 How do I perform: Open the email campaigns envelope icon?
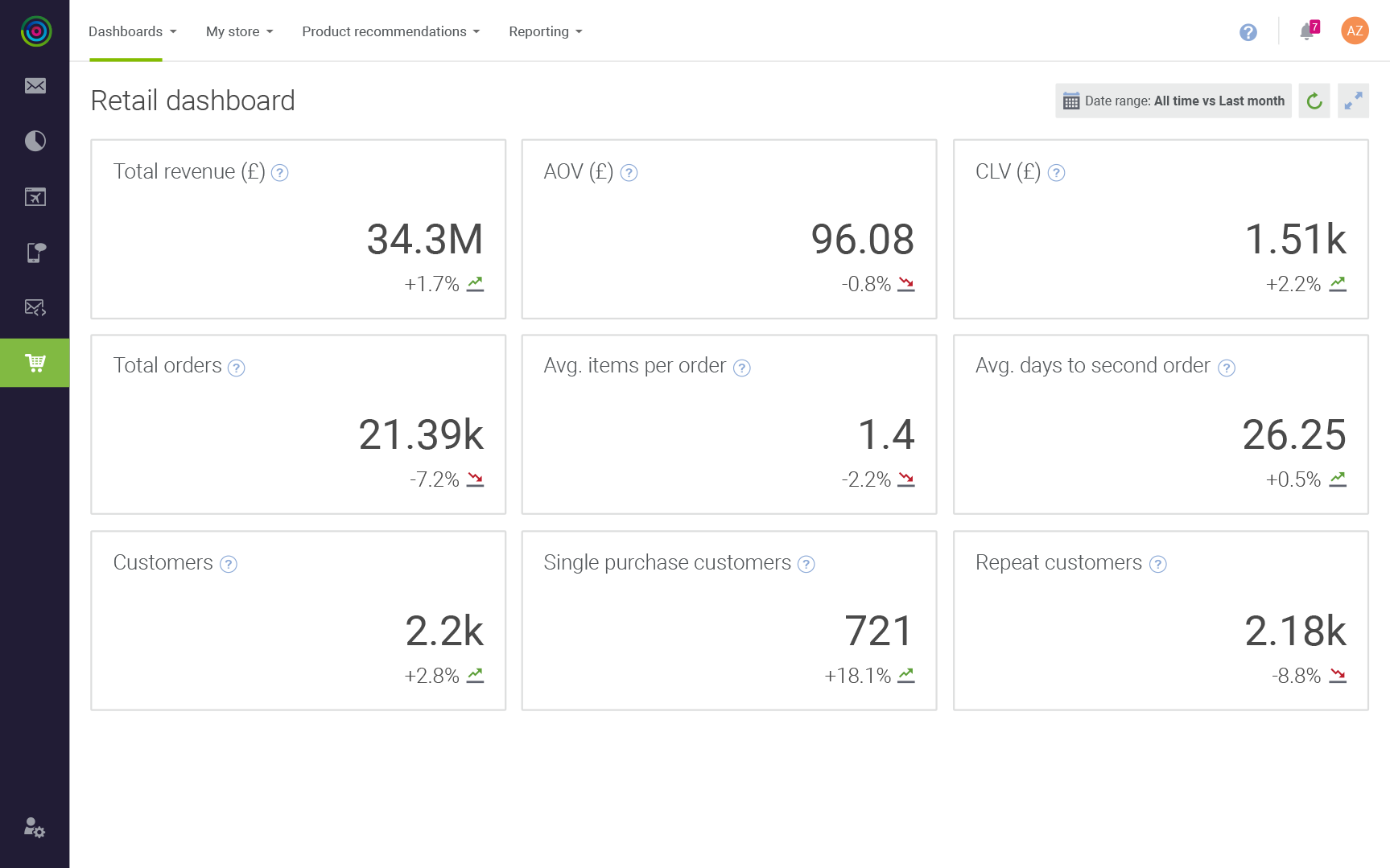[x=35, y=85]
